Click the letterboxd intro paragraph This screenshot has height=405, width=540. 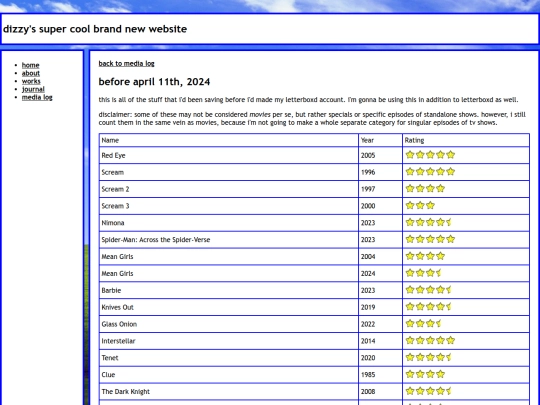pyautogui.click(x=308, y=100)
